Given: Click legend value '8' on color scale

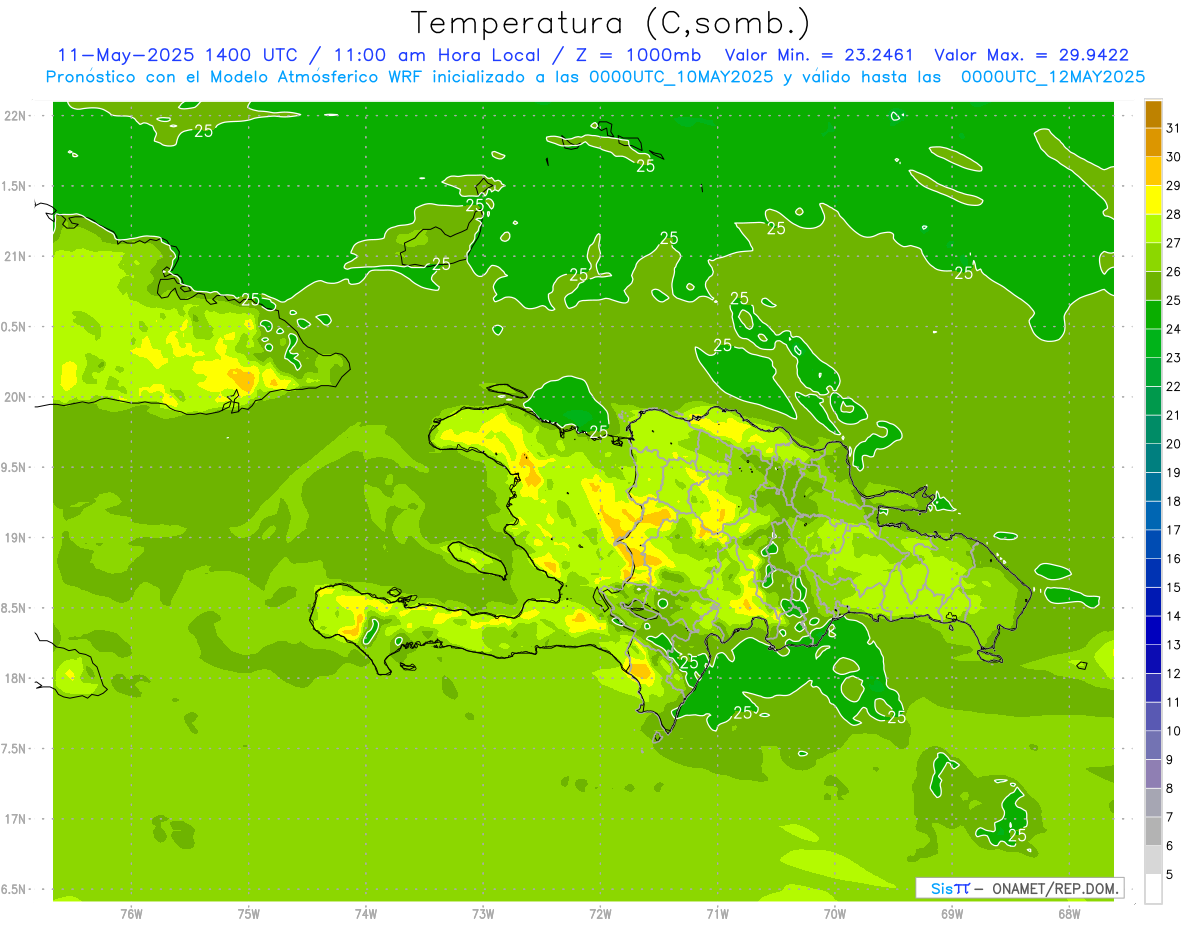Looking at the screenshot, I should [x=1170, y=789].
